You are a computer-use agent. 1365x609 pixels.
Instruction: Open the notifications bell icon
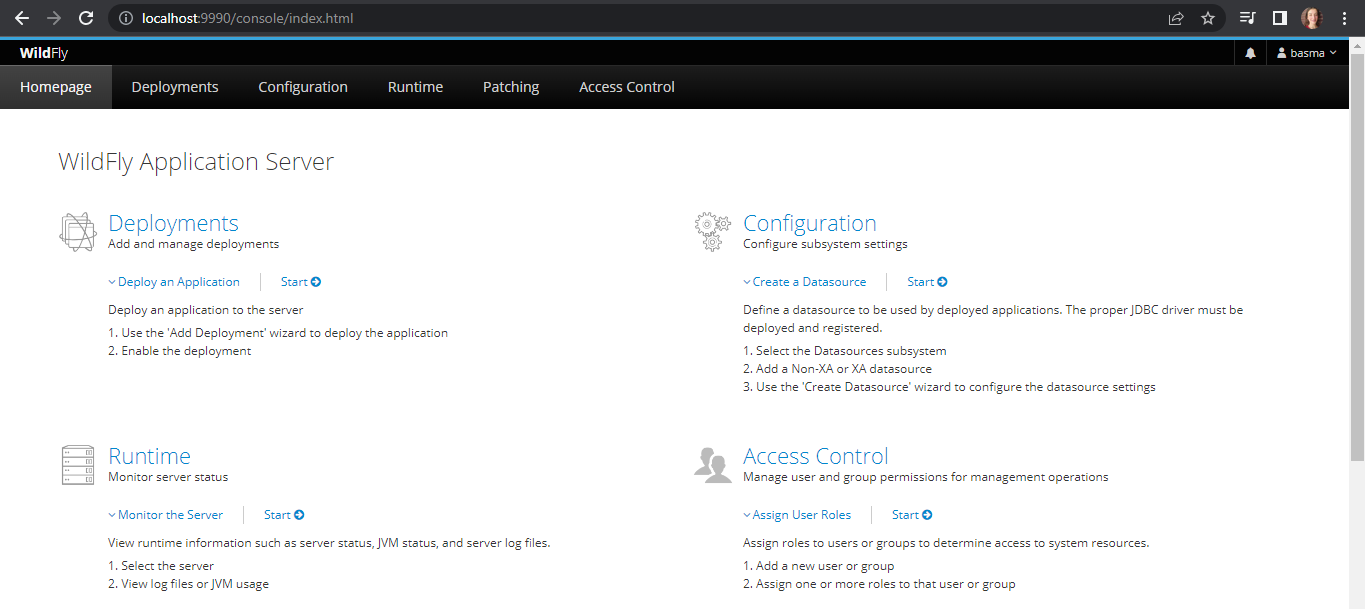point(1250,53)
